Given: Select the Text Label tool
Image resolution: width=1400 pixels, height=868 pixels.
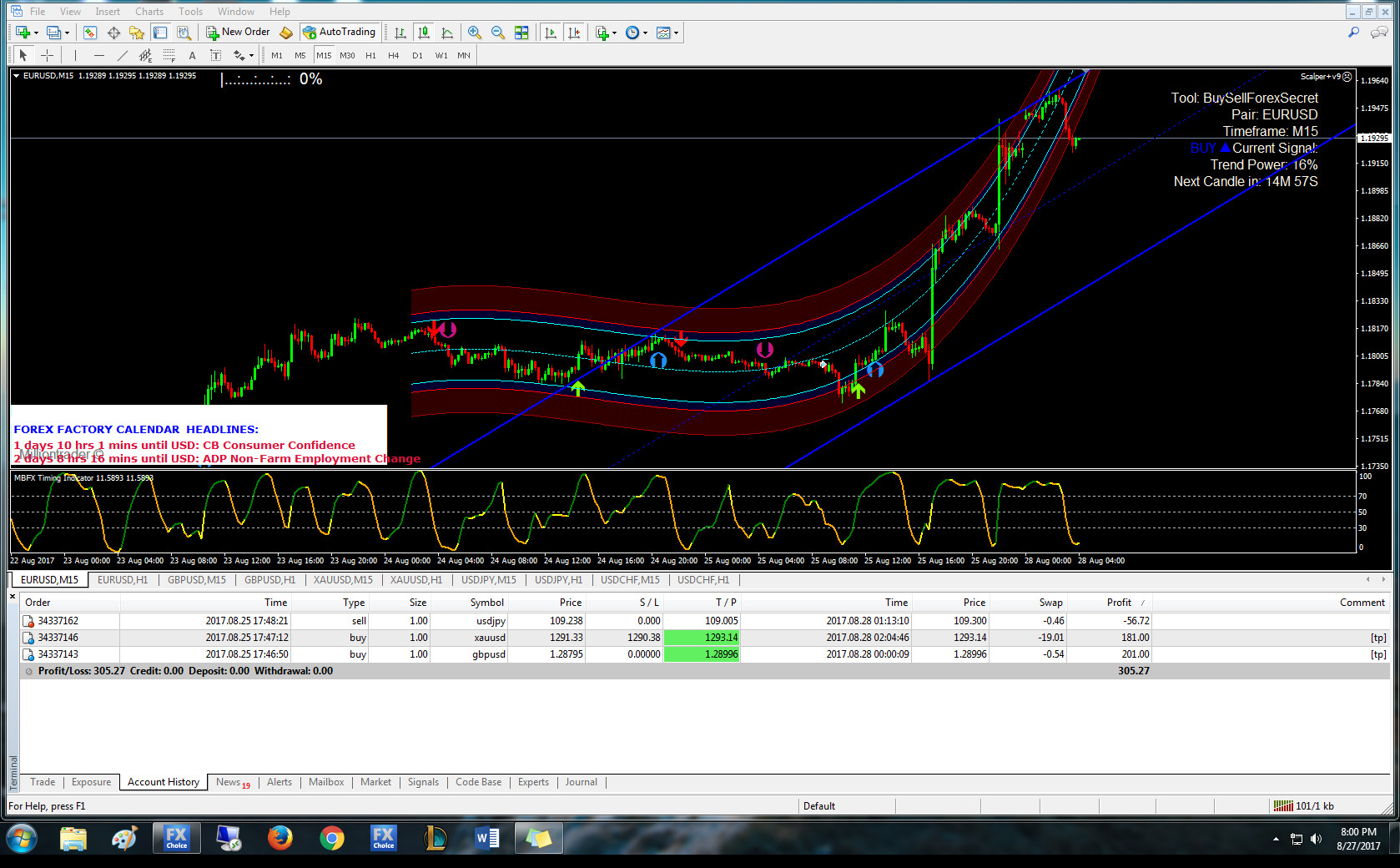Looking at the screenshot, I should pyautogui.click(x=216, y=55).
